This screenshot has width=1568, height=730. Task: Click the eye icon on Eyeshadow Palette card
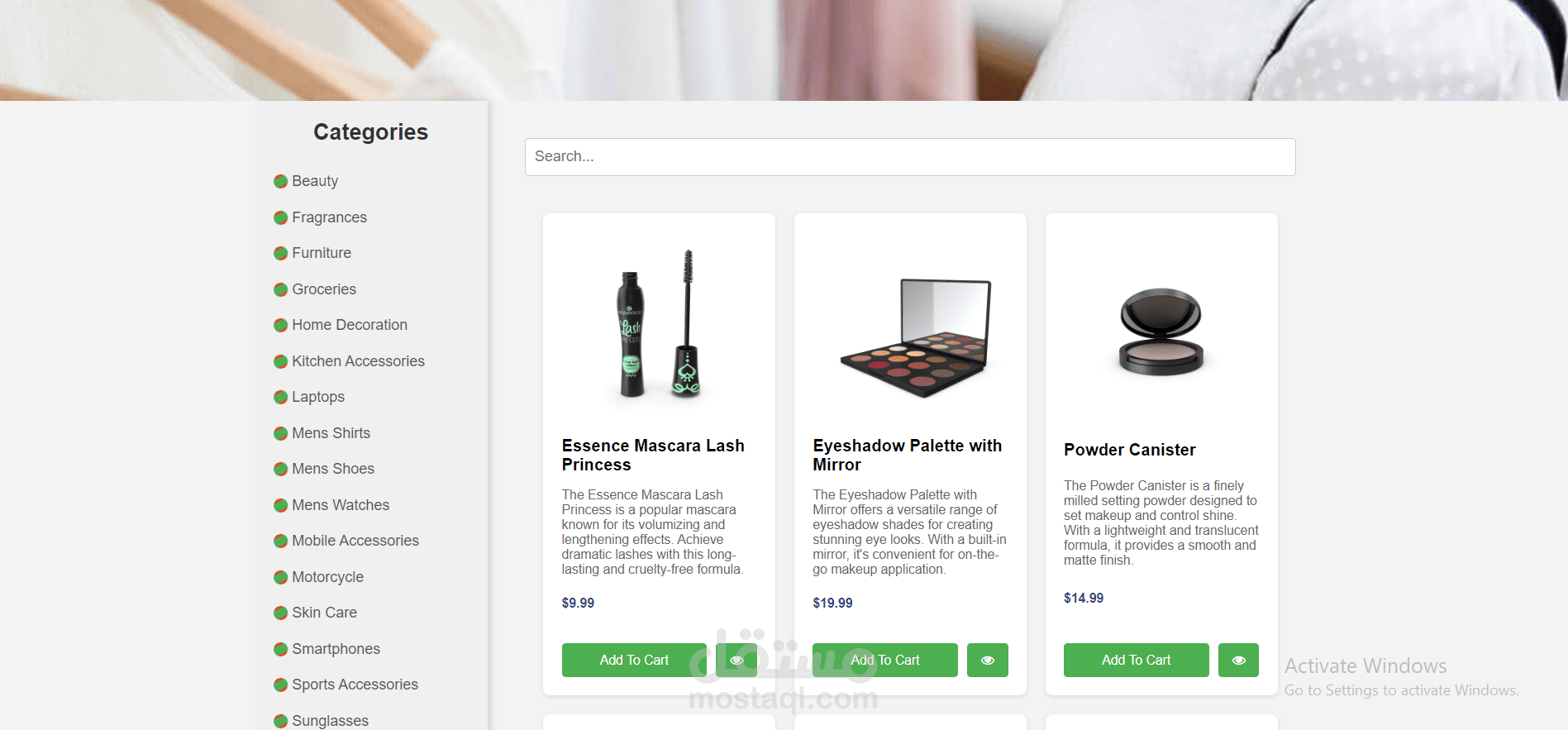point(987,660)
